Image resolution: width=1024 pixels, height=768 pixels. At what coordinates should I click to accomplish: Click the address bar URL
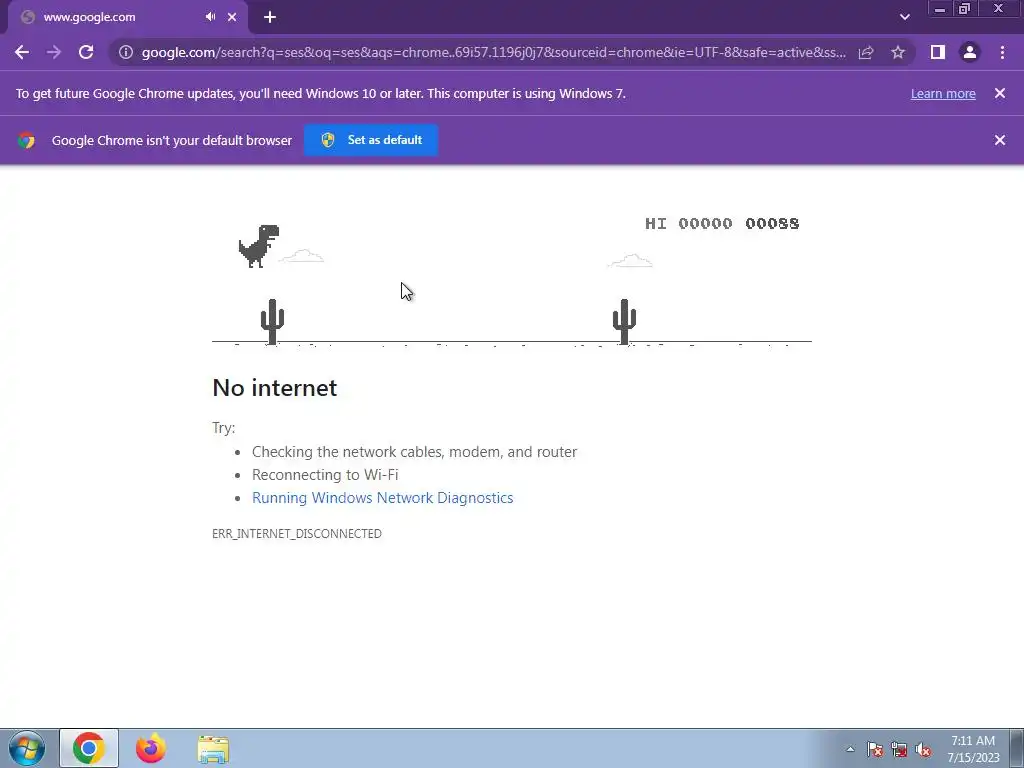coord(493,52)
